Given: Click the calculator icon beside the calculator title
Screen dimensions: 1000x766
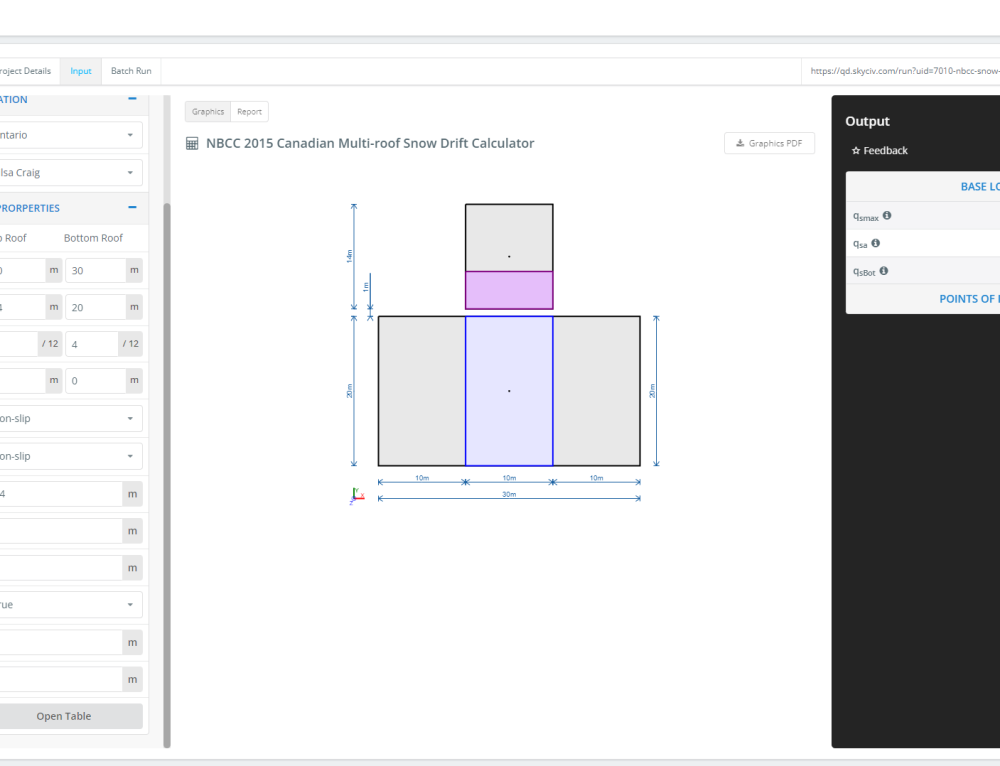Looking at the screenshot, I should click(190, 143).
